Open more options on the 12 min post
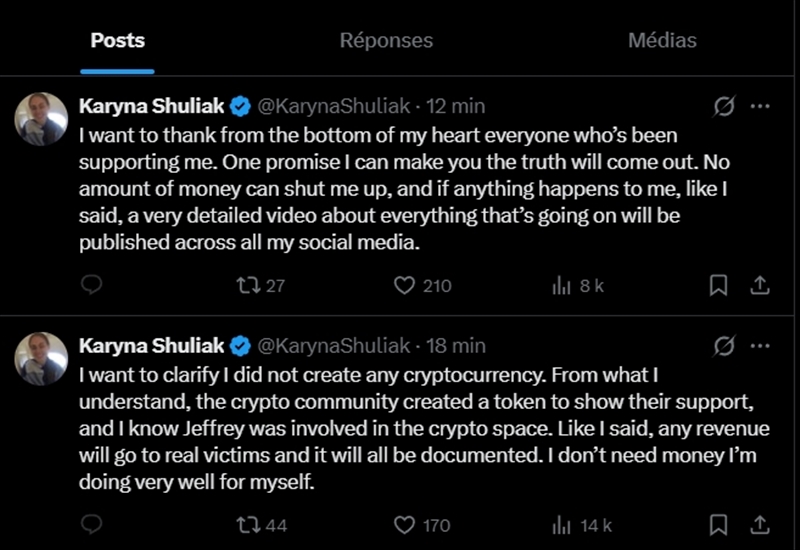Screen dimensions: 800x550 point(761,106)
